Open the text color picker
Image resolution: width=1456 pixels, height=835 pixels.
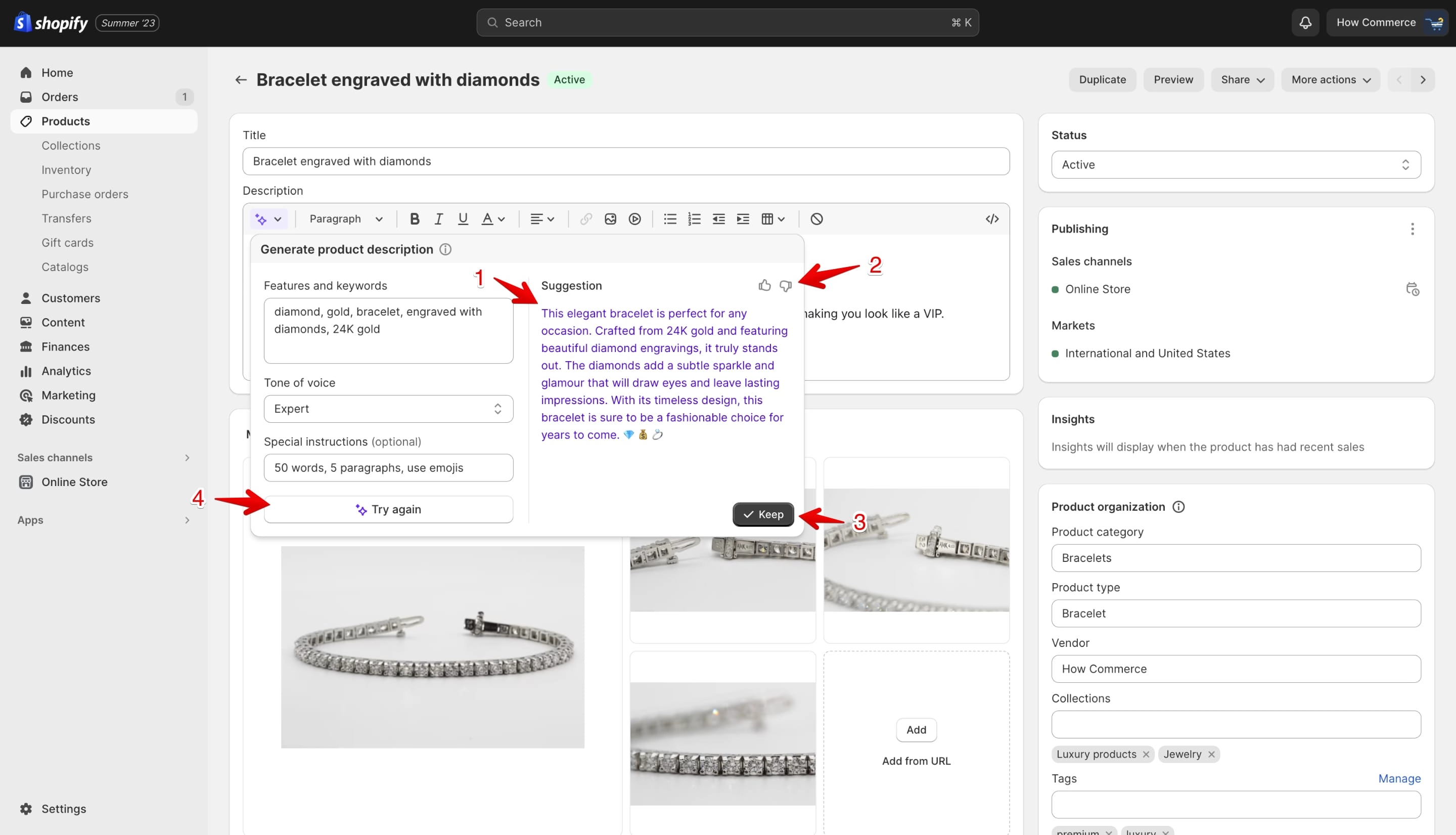492,219
